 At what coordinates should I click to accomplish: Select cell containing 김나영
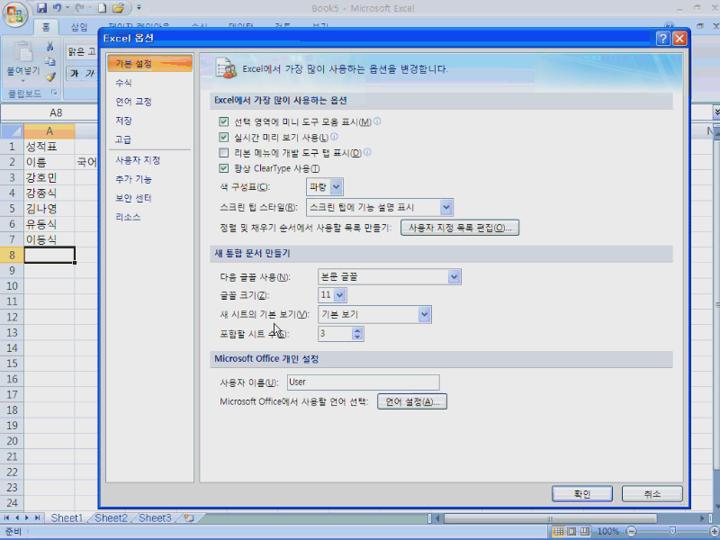click(49, 208)
